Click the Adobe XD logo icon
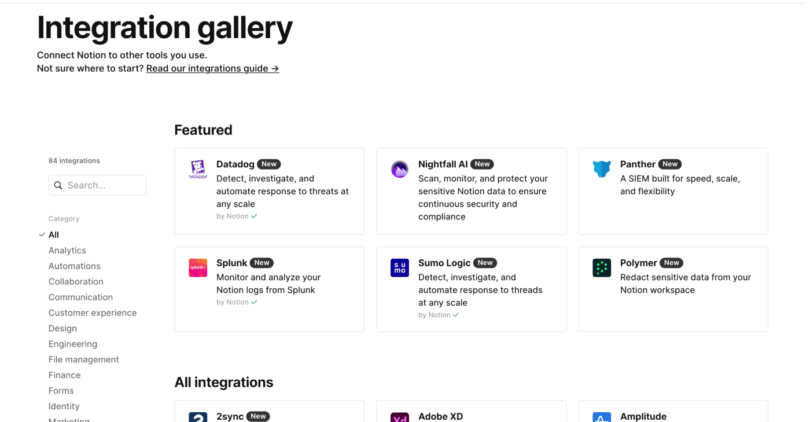Image resolution: width=810 pixels, height=422 pixels. tap(400, 417)
